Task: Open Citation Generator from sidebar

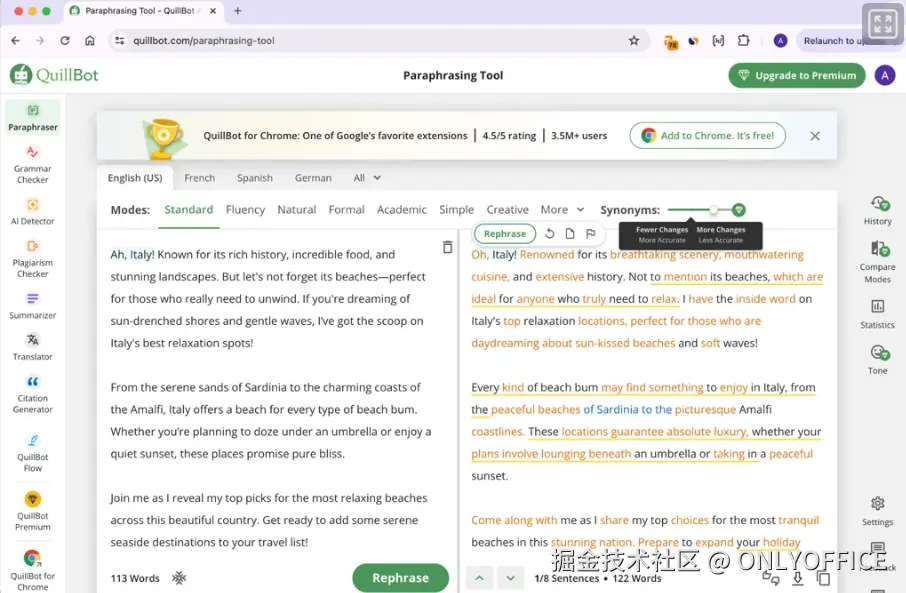Action: [x=33, y=395]
